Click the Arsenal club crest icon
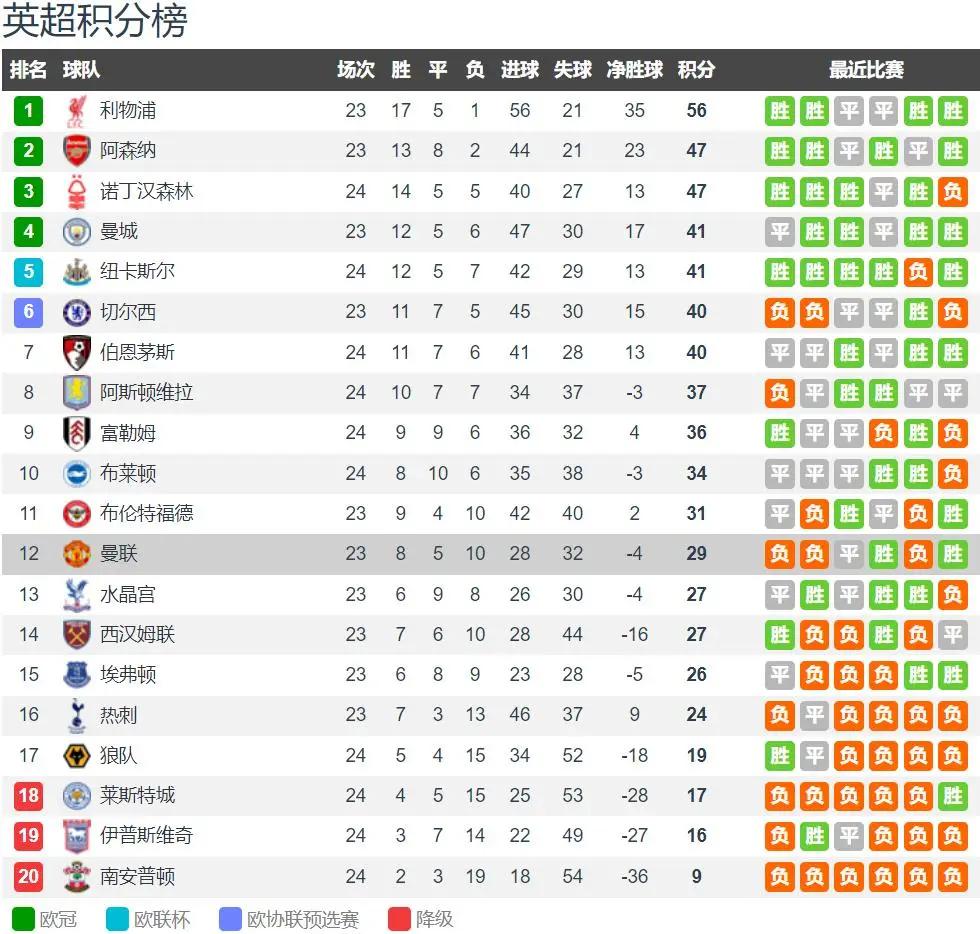 point(77,151)
